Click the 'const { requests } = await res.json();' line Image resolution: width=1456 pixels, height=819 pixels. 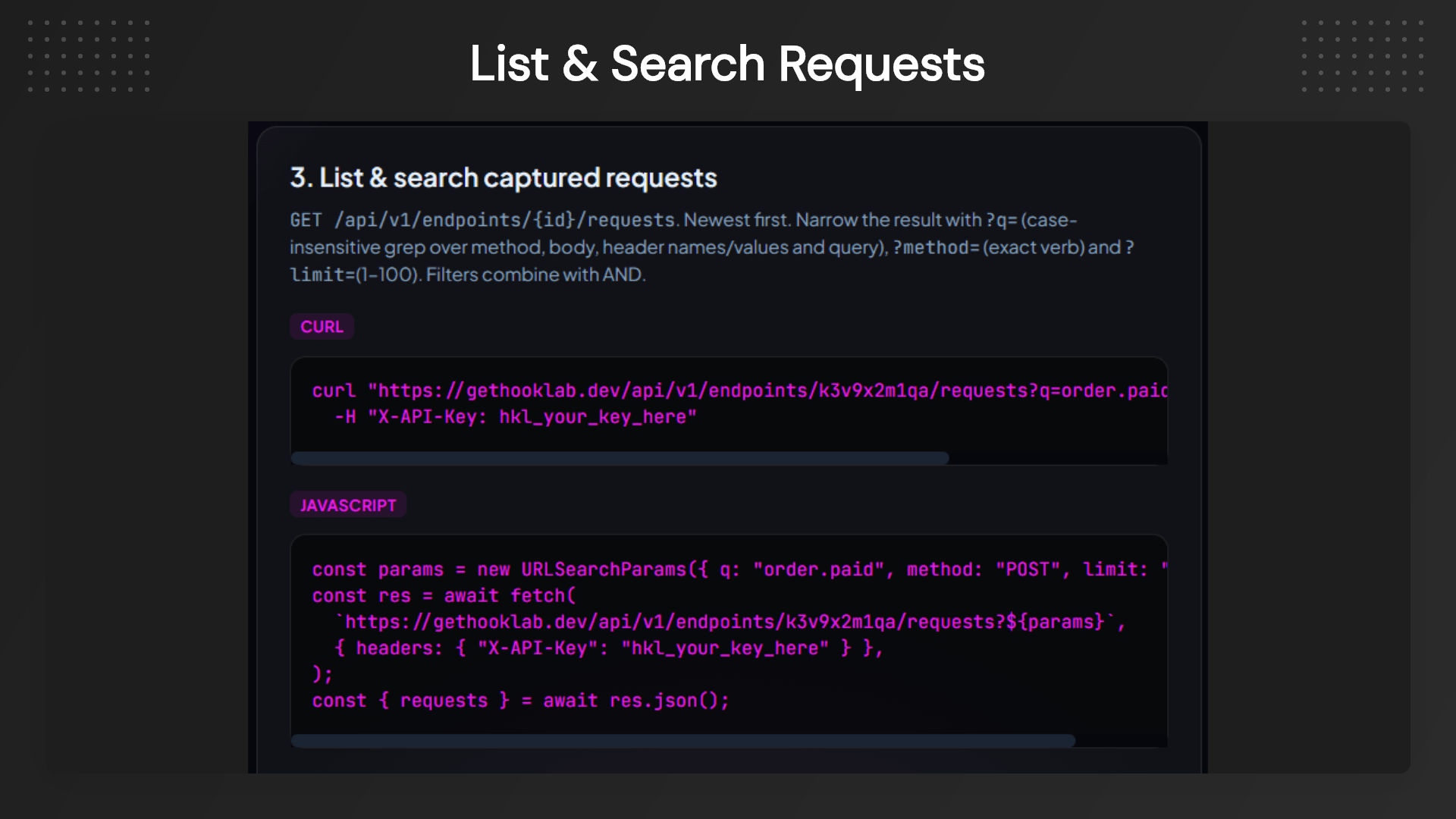coord(521,701)
